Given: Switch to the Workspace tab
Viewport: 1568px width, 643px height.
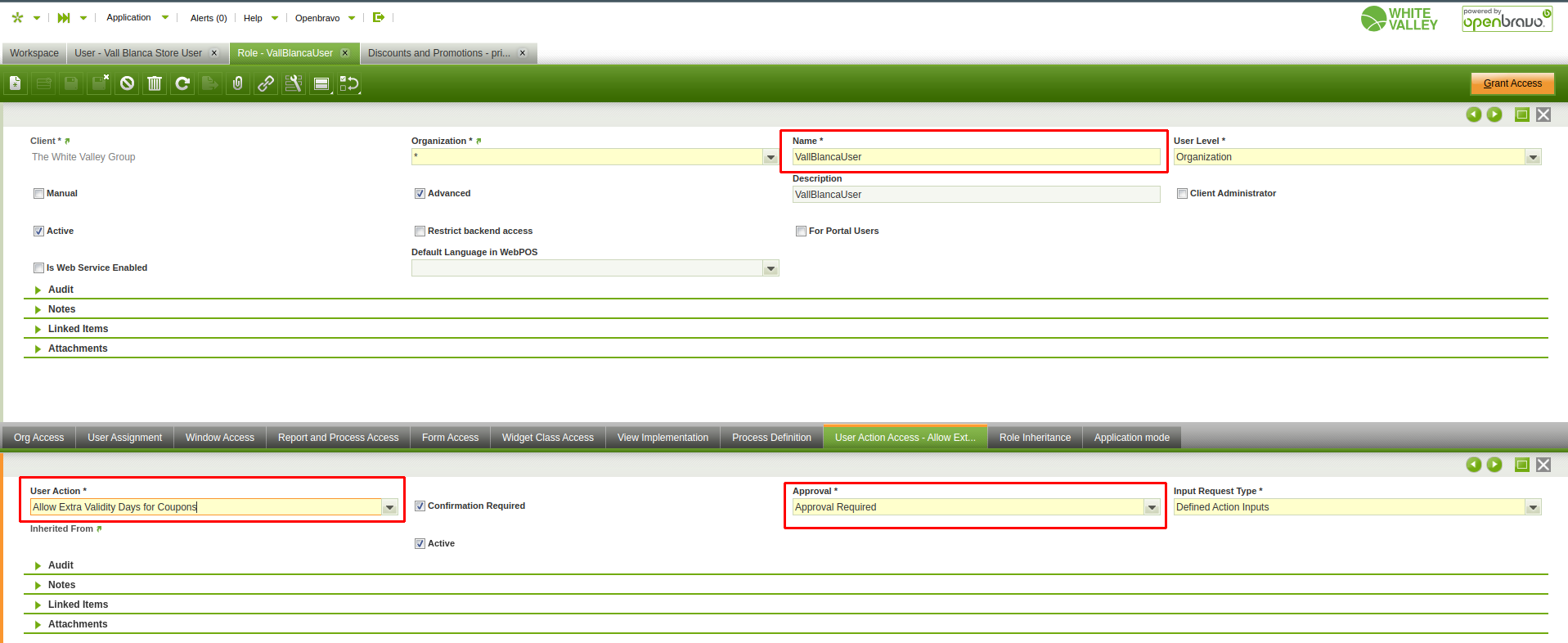Looking at the screenshot, I should [34, 53].
